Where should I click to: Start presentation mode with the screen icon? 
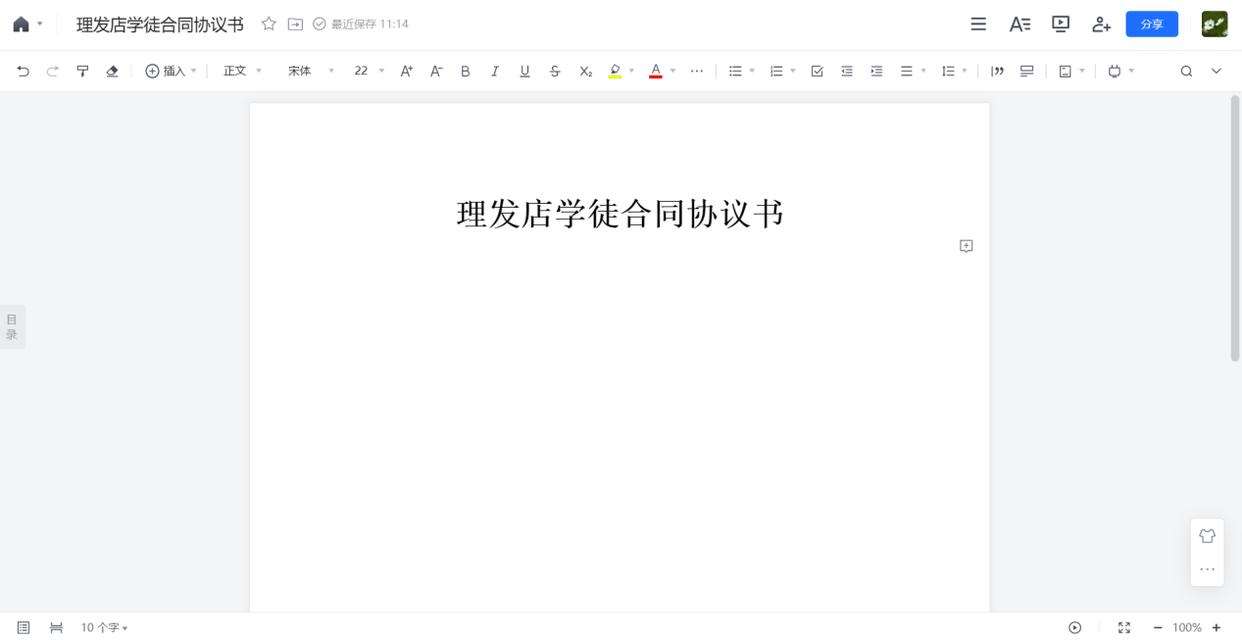pos(1061,24)
